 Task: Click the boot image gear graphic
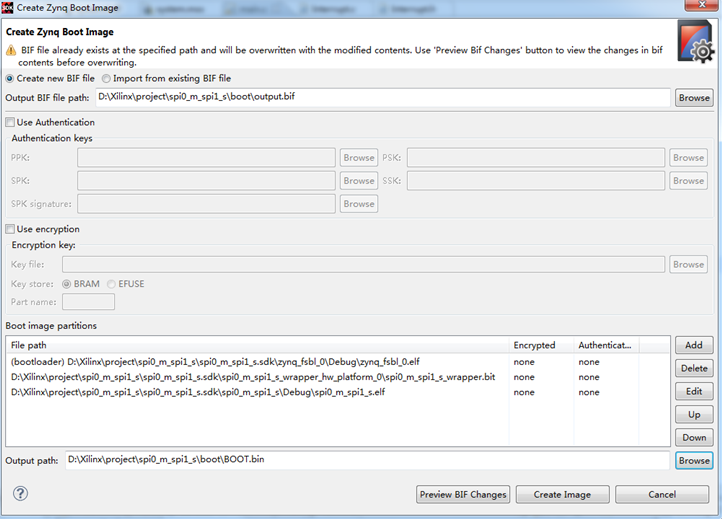(696, 42)
